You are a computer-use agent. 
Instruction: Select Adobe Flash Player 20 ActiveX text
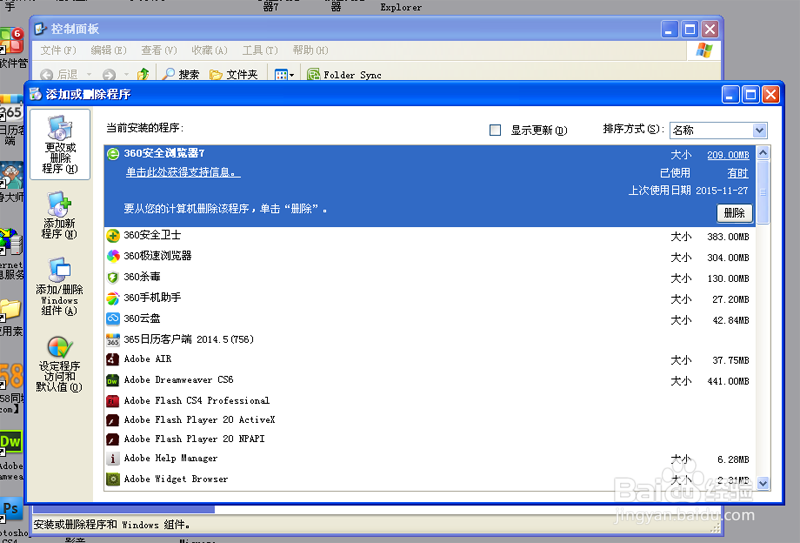pos(199,419)
